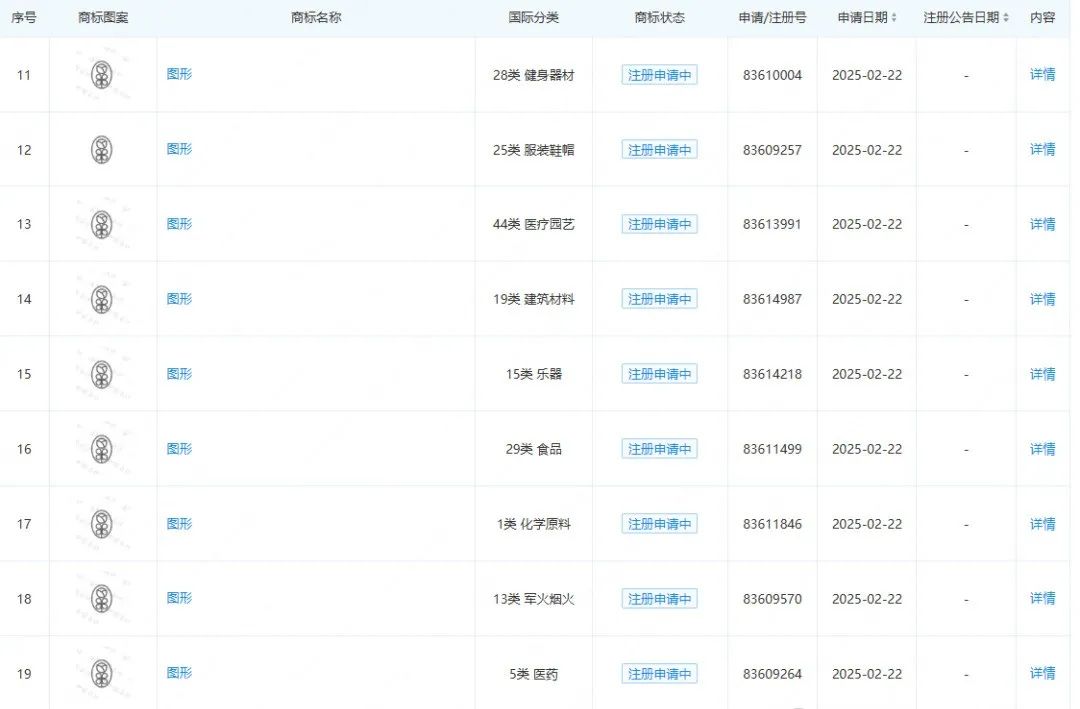
Task: Sort by 注册公告日期 column arrows
Action: [1006, 18]
